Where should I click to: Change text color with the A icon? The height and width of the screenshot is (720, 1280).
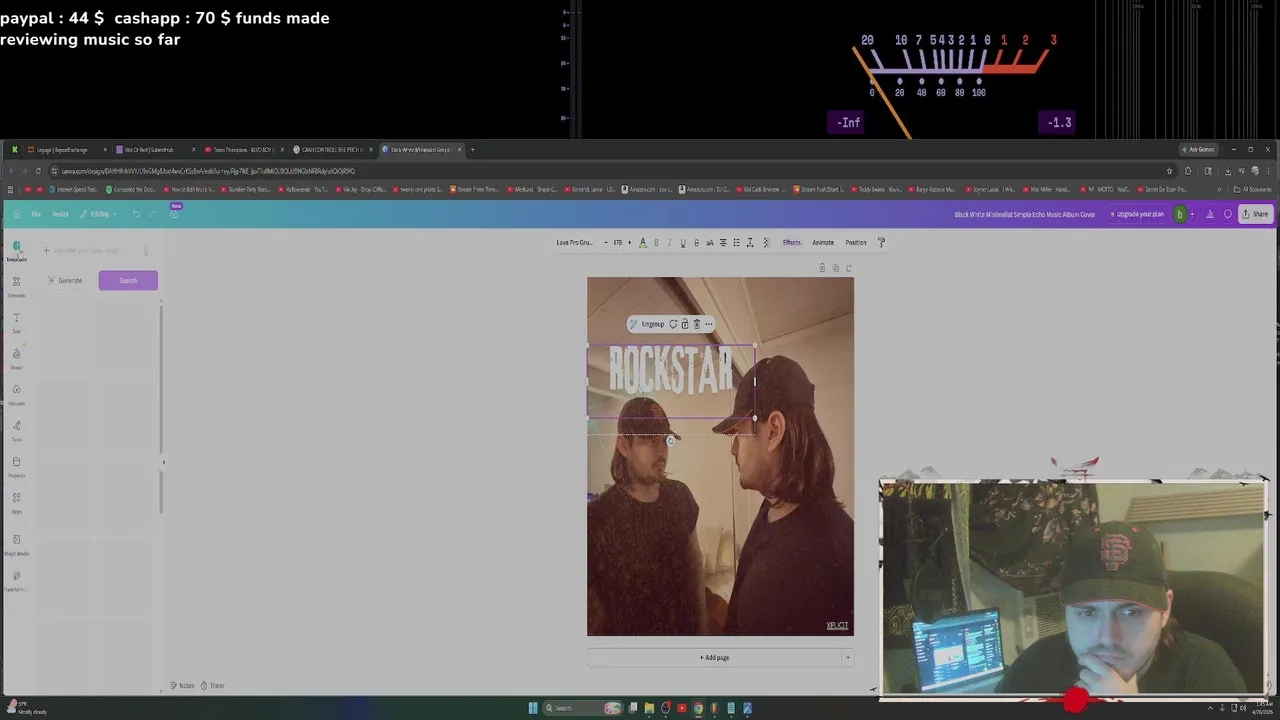tap(642, 242)
